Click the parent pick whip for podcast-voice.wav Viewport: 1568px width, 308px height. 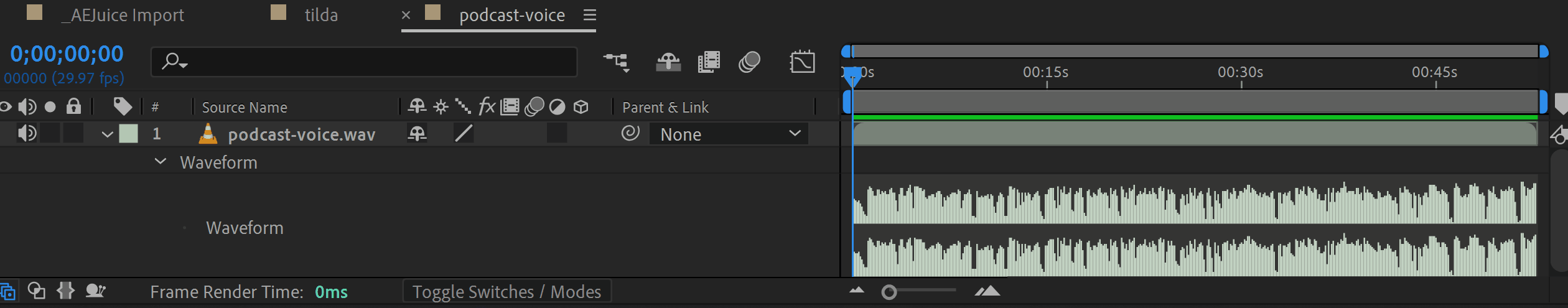coord(630,133)
